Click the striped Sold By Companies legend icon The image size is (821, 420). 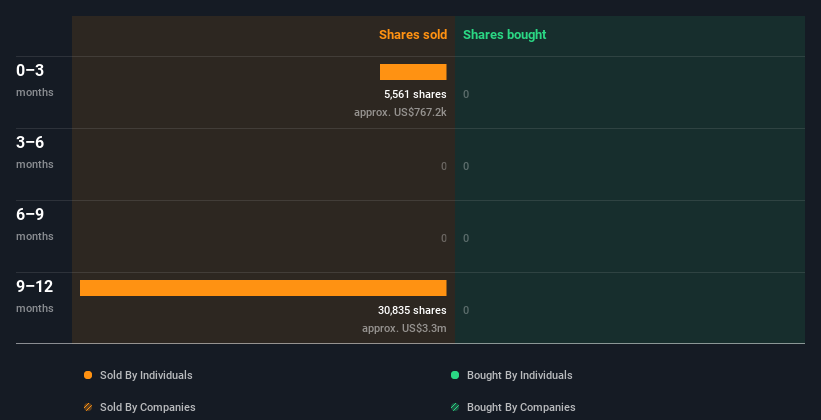tap(88, 407)
